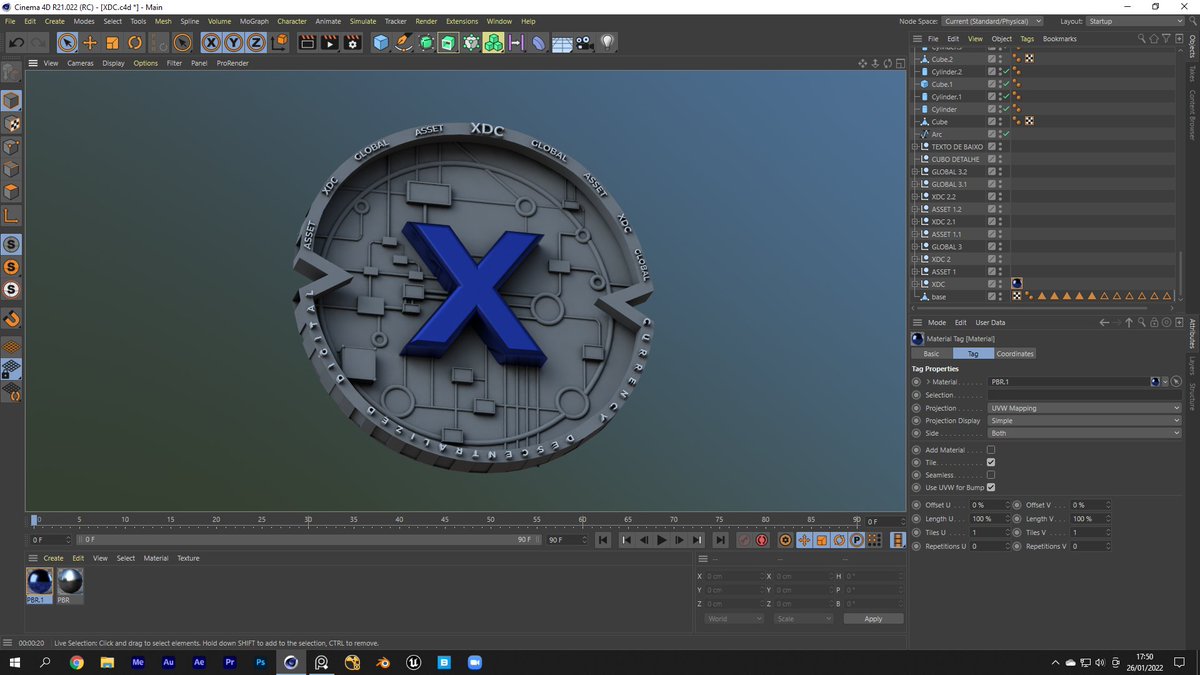Select the Move tool in the top toolbar
This screenshot has height=675, width=1200.
[90, 43]
